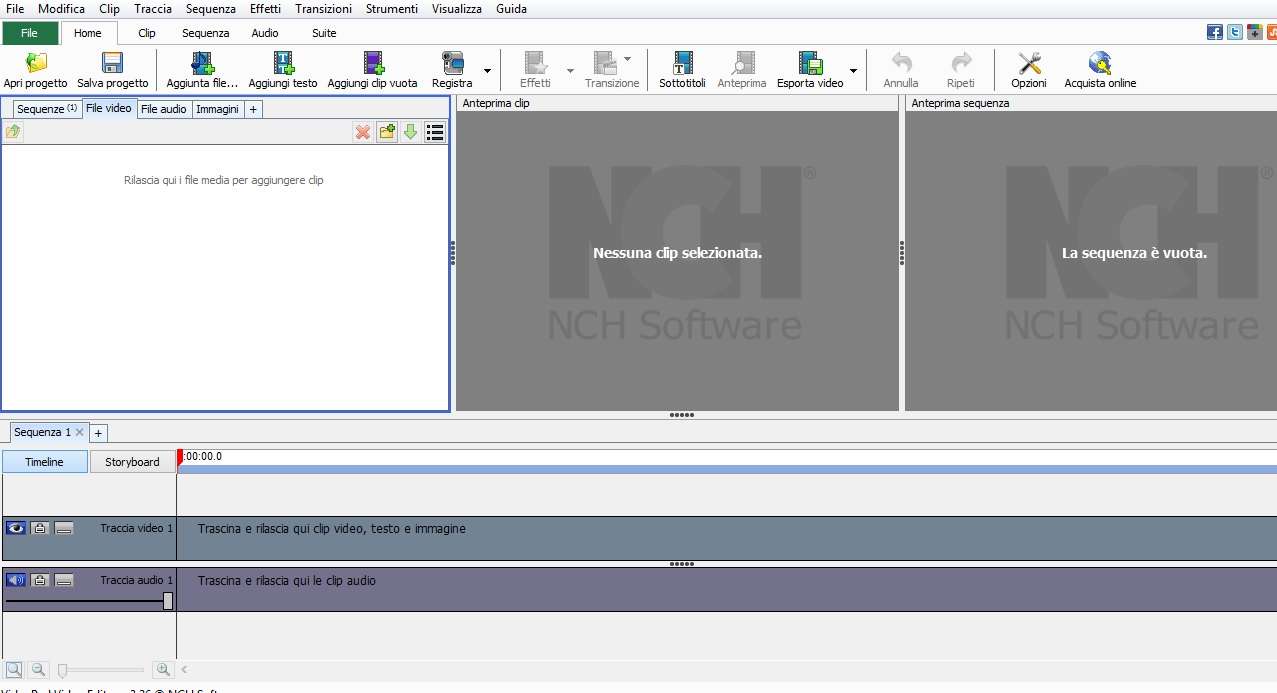
Task: Mute Traccia audio 1 with speaker icon
Action: click(16, 580)
